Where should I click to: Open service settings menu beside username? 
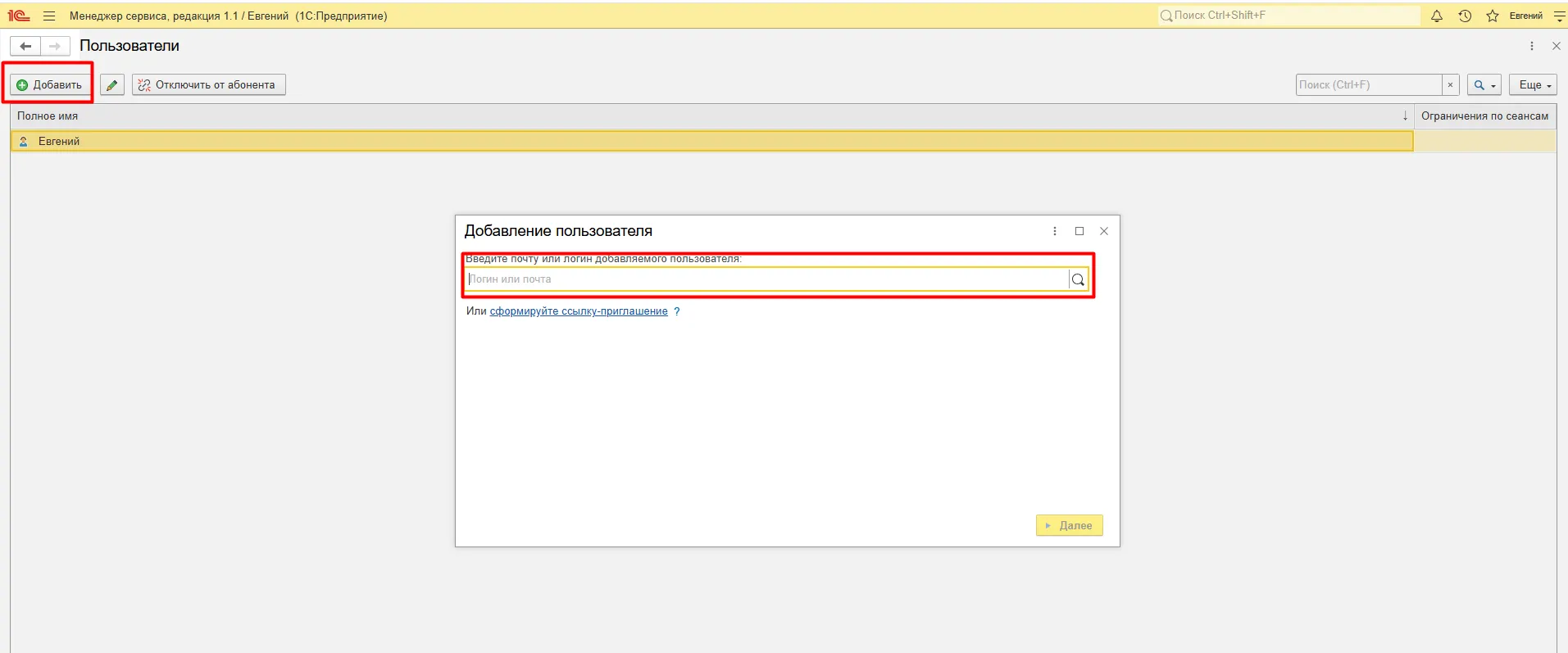(1559, 16)
